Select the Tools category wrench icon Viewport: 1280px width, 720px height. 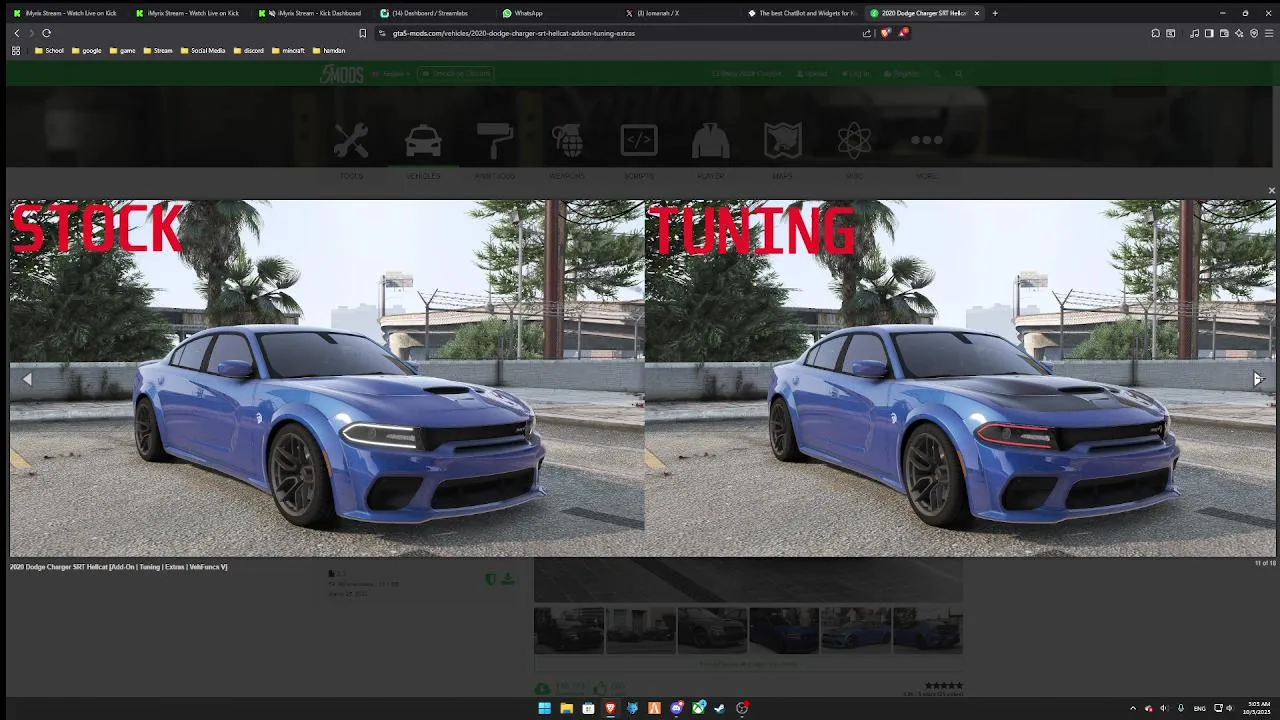pos(351,141)
